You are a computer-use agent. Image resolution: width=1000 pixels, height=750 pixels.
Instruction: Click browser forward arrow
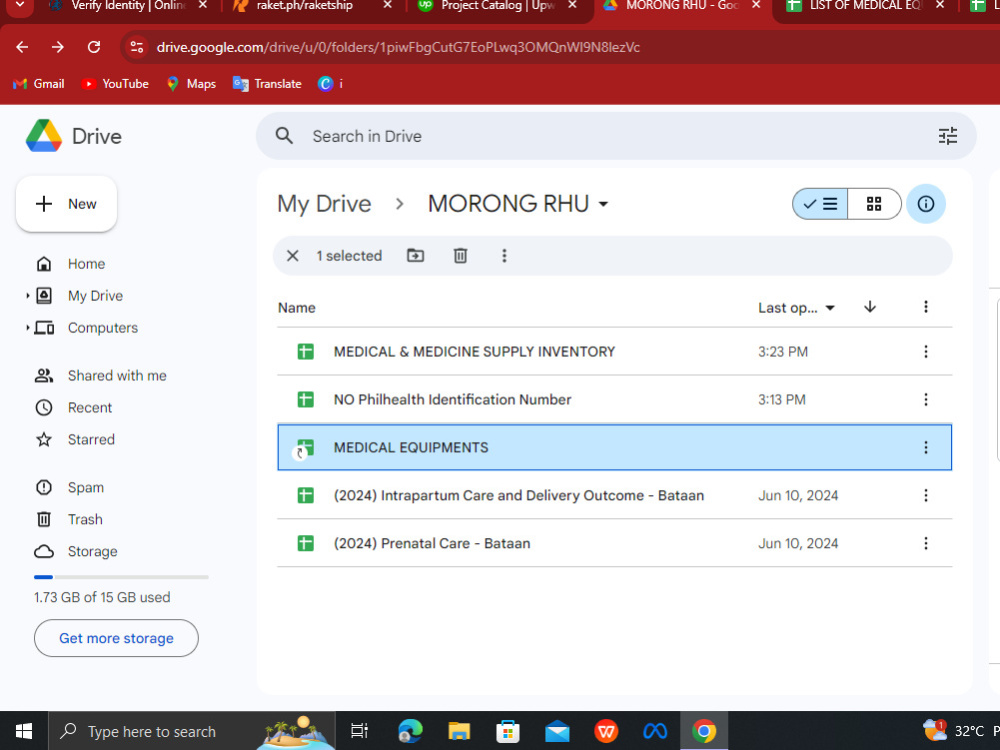(58, 47)
